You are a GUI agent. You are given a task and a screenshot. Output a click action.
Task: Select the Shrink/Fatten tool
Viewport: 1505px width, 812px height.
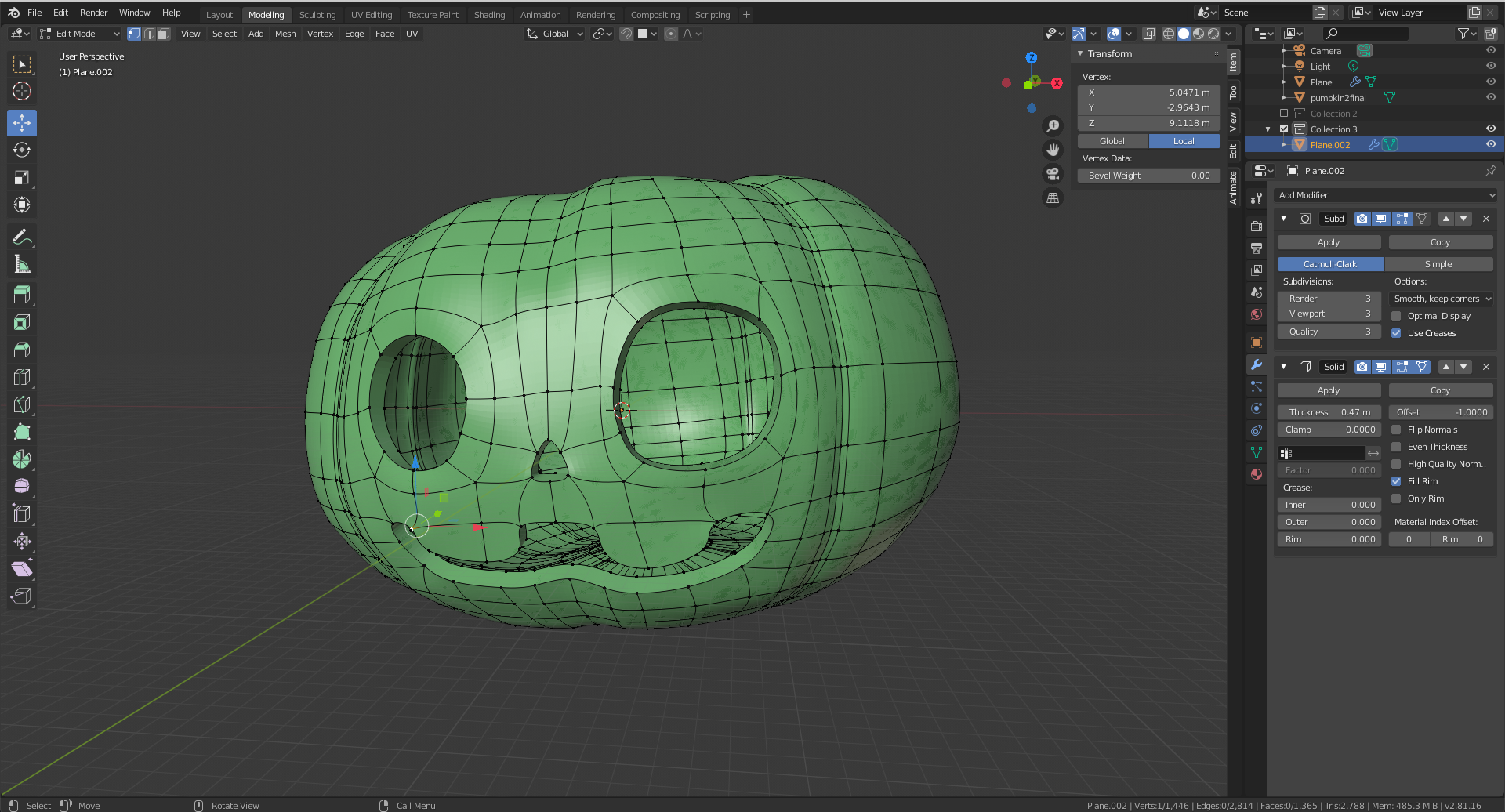click(x=22, y=542)
